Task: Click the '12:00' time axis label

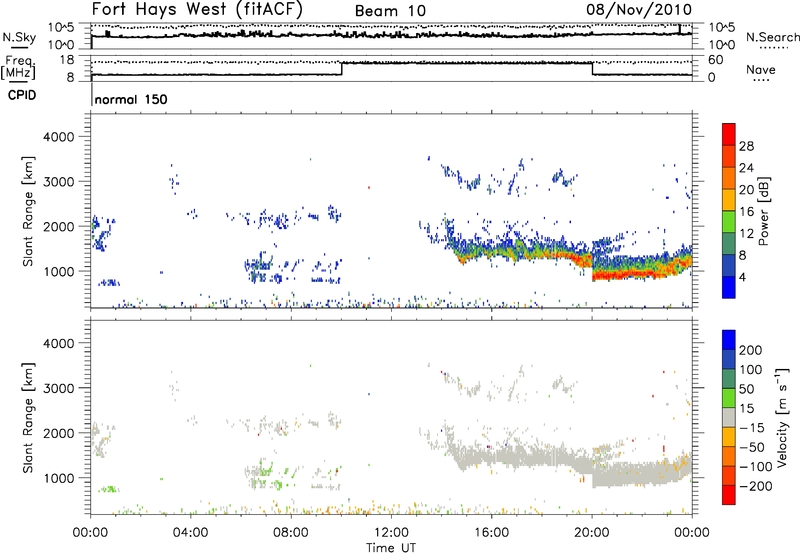Action: pos(391,533)
